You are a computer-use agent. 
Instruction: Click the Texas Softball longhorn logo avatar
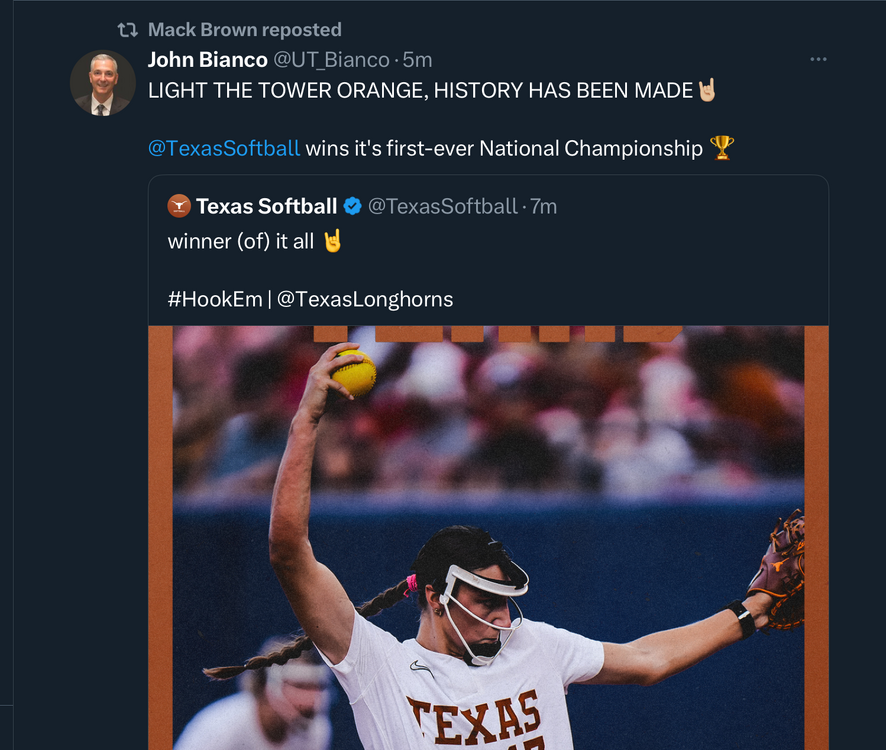(179, 206)
